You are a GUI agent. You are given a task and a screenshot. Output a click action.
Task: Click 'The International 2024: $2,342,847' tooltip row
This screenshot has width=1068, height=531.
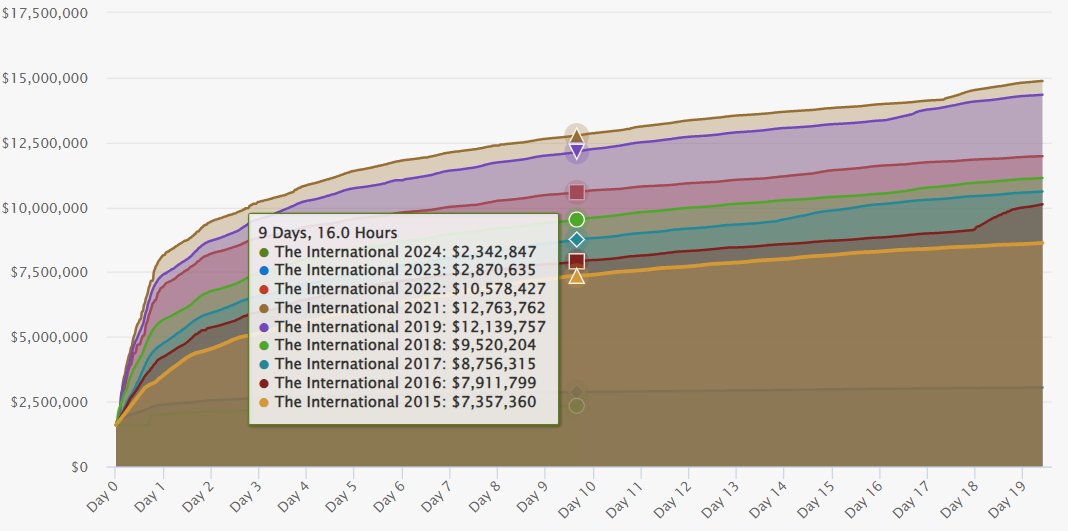pos(398,252)
